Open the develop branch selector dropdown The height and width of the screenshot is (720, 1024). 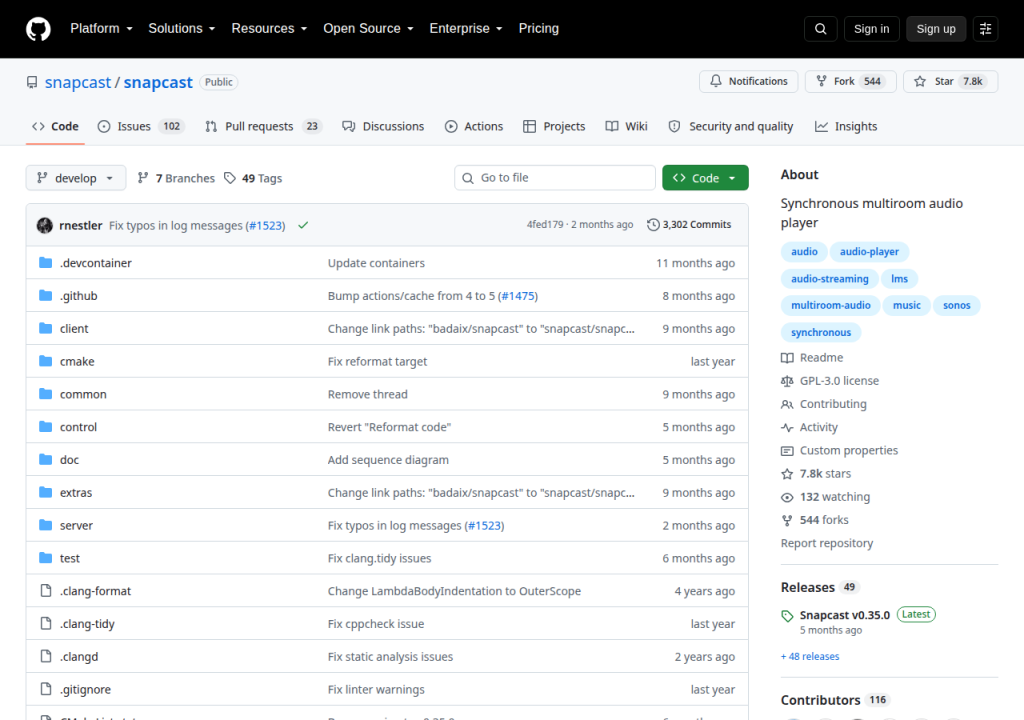click(76, 178)
